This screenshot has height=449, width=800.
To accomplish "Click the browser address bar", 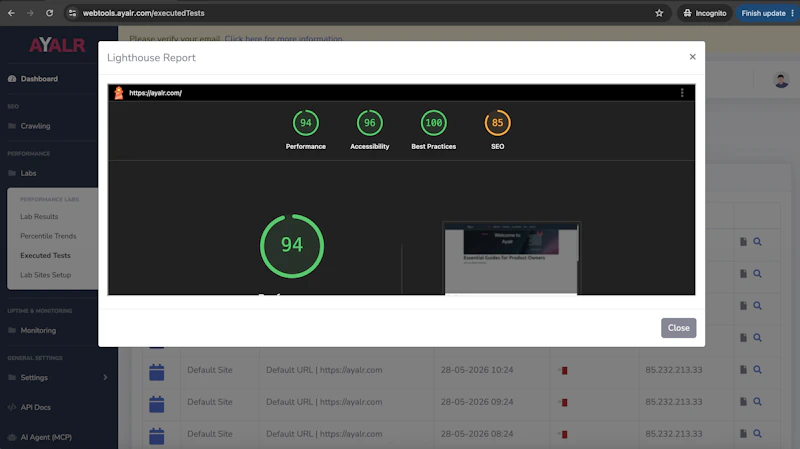I will pyautogui.click(x=367, y=13).
